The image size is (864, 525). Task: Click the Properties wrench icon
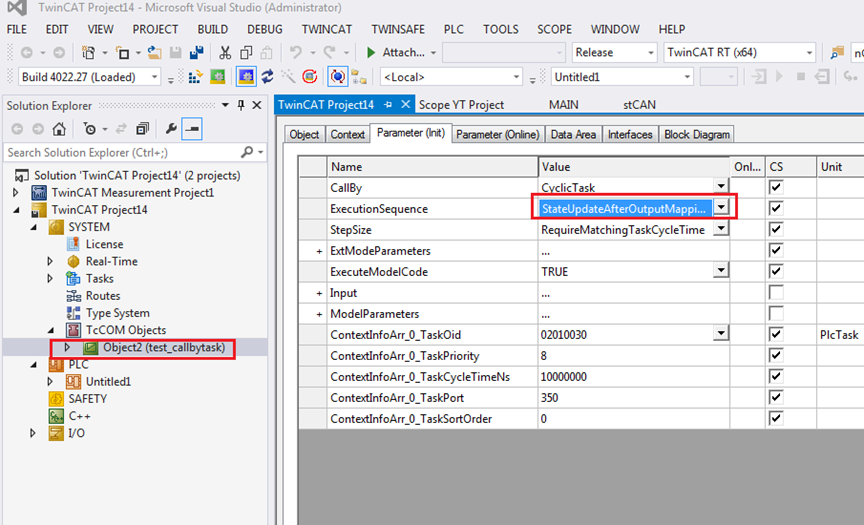[x=171, y=129]
